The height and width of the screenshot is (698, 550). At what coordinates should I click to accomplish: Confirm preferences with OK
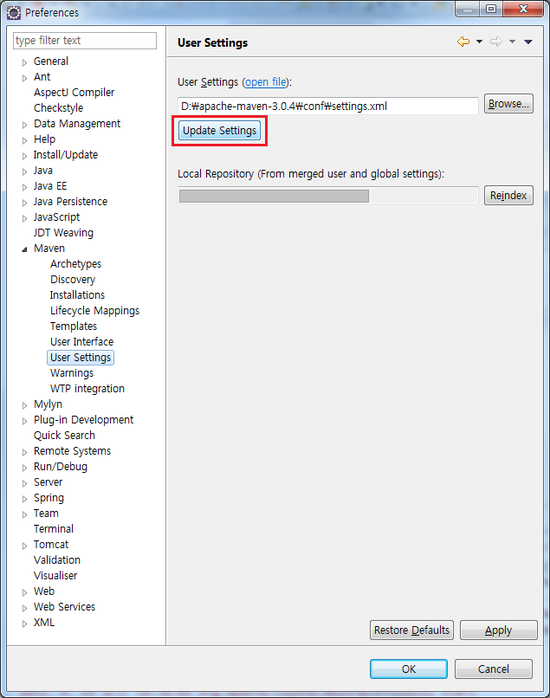coord(408,669)
